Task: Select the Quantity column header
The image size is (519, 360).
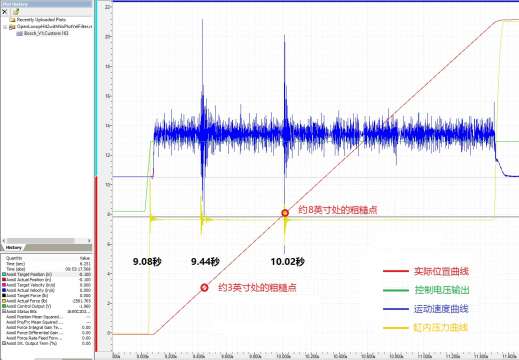Action: pyautogui.click(x=14, y=258)
